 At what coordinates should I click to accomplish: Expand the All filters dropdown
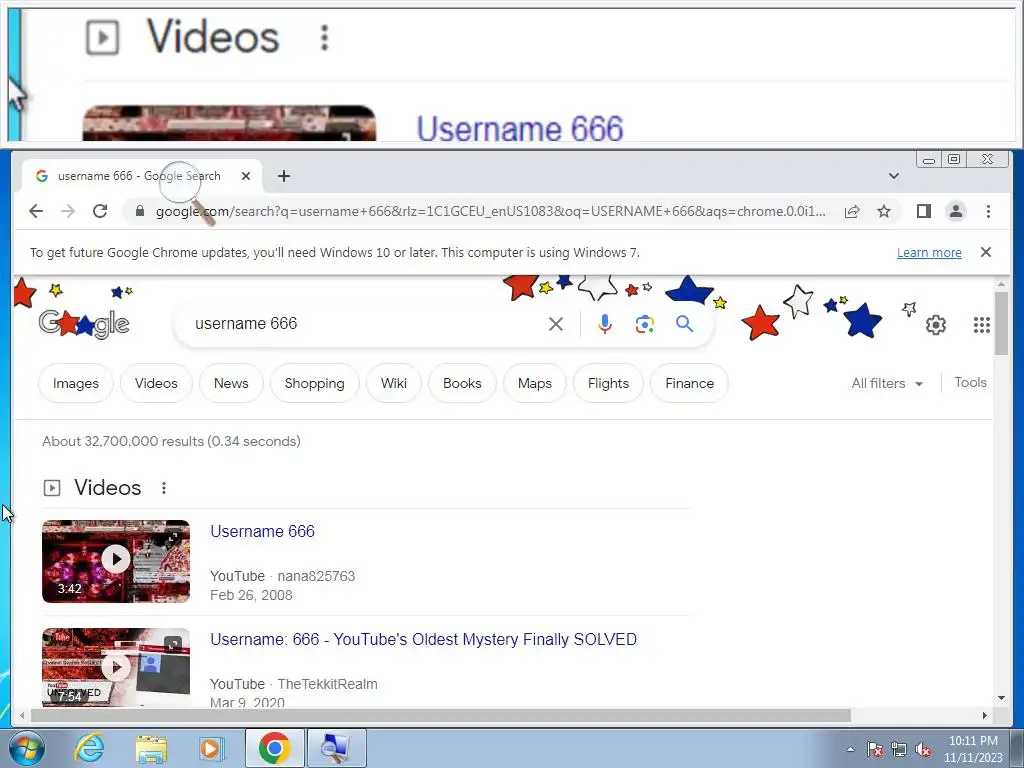(887, 383)
